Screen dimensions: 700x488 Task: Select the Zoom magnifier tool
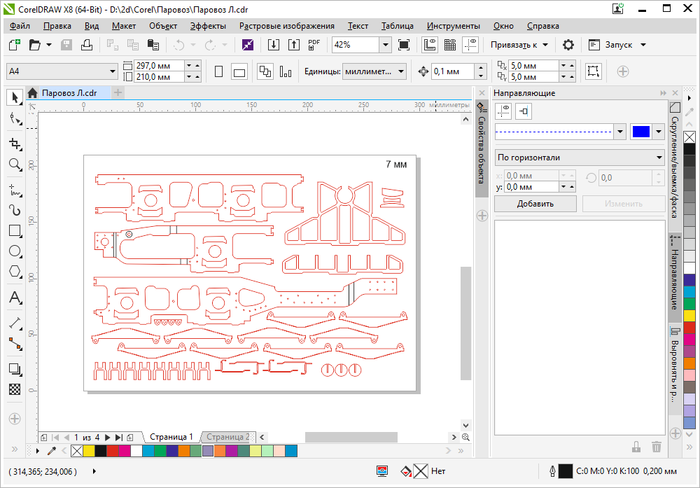tap(15, 164)
